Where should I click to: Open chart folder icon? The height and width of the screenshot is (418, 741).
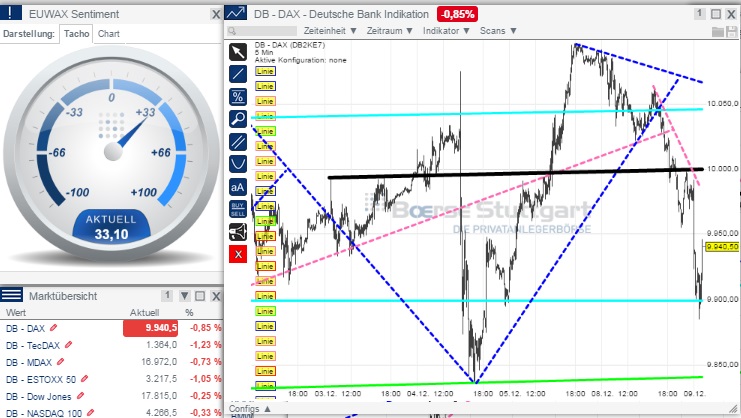click(x=718, y=32)
